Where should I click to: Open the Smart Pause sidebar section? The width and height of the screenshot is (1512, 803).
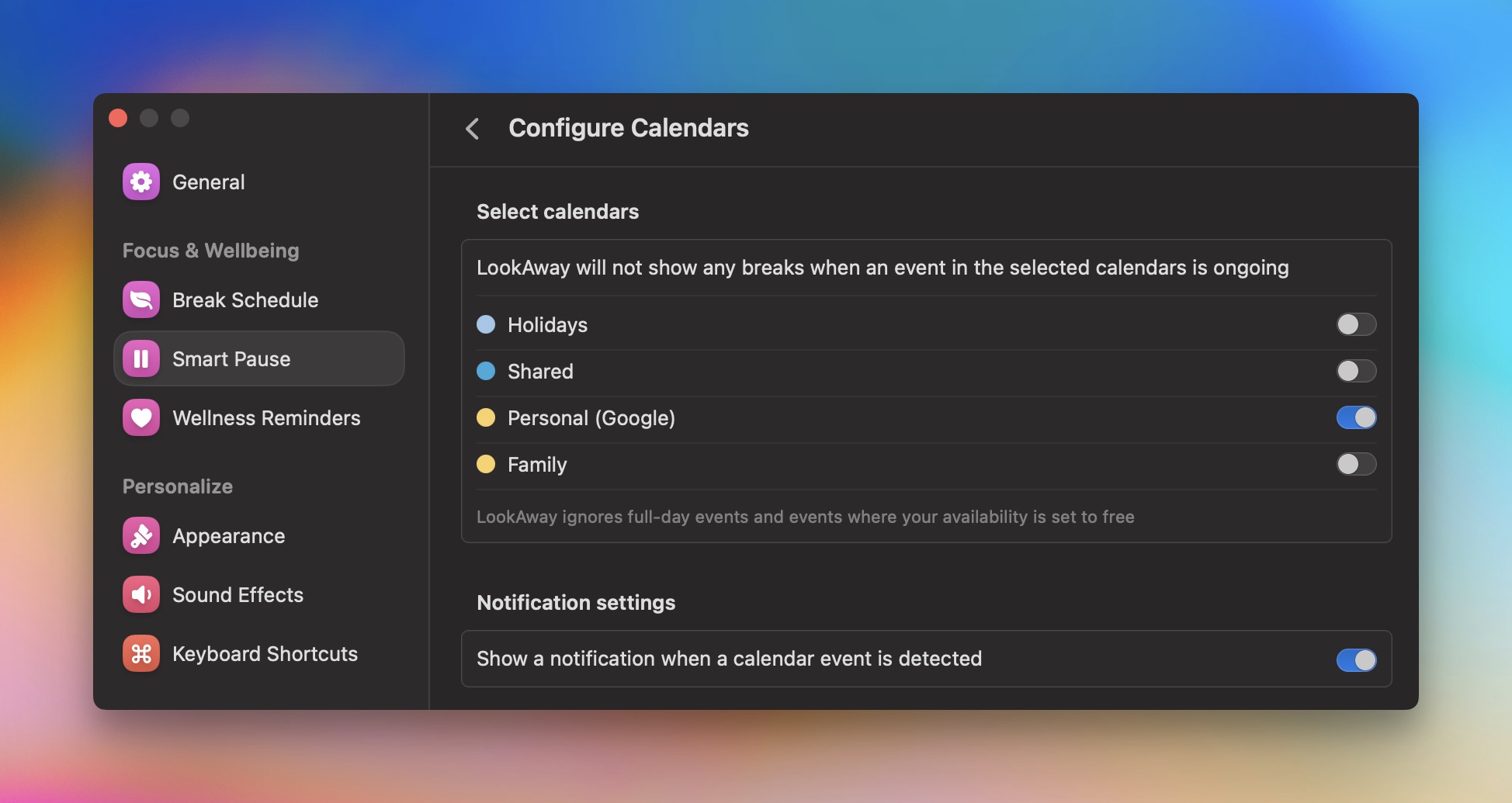tap(231, 358)
